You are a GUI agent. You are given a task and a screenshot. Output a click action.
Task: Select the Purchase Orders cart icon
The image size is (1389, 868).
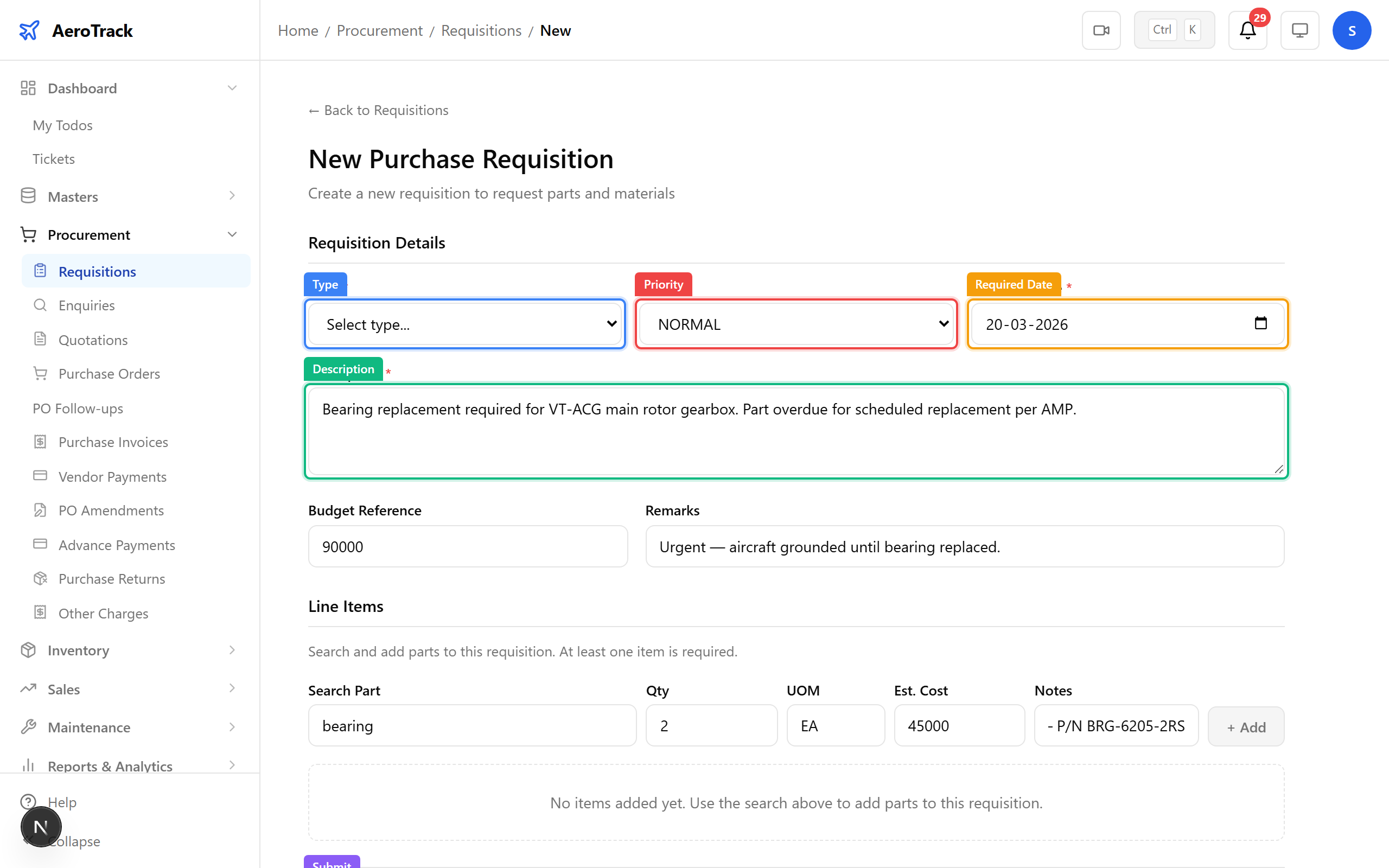40,373
